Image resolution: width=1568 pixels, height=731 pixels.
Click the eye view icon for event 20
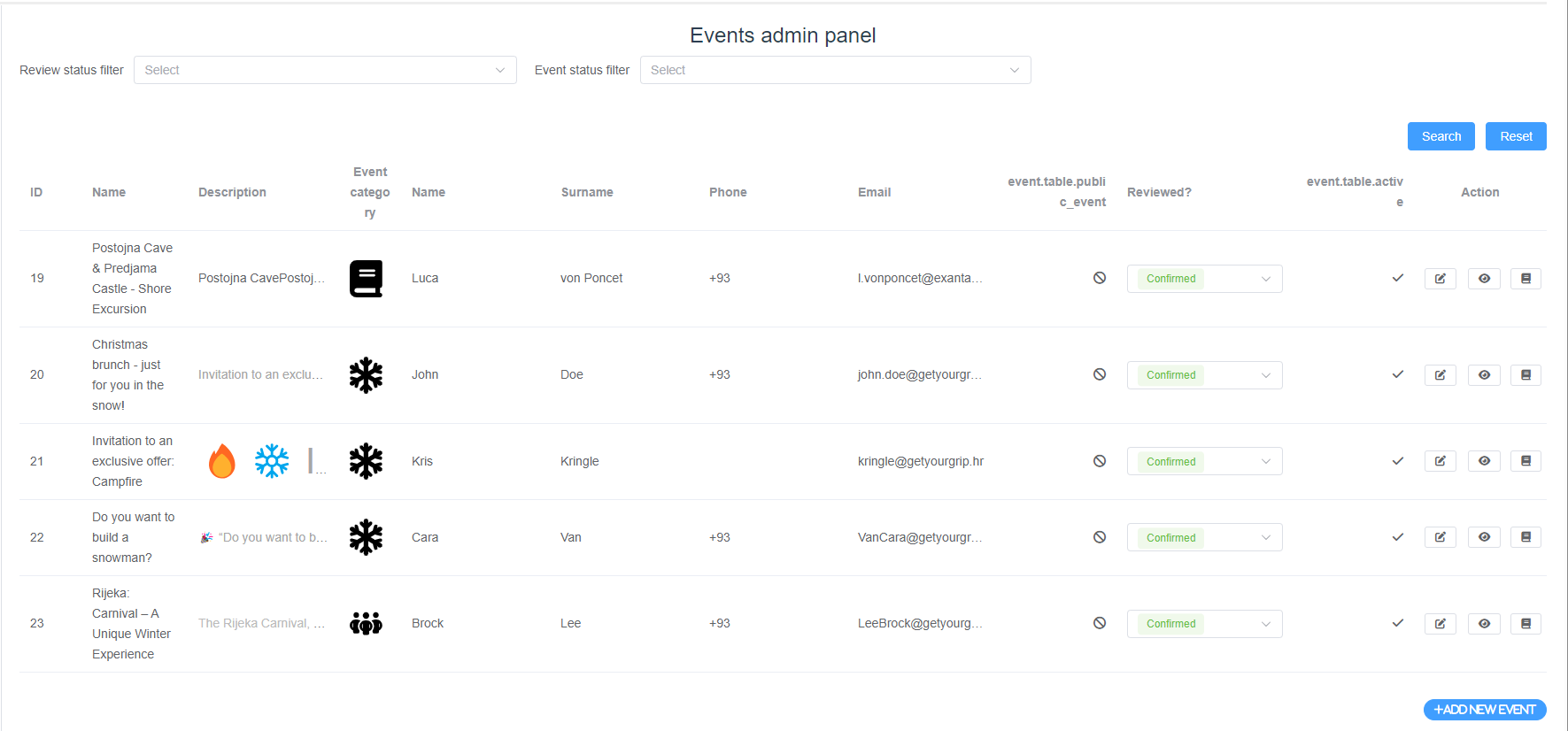(1484, 375)
